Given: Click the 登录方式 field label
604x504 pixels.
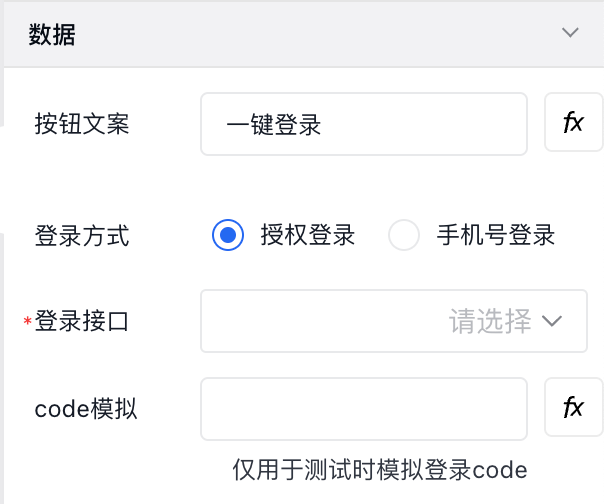Looking at the screenshot, I should 82,237.
